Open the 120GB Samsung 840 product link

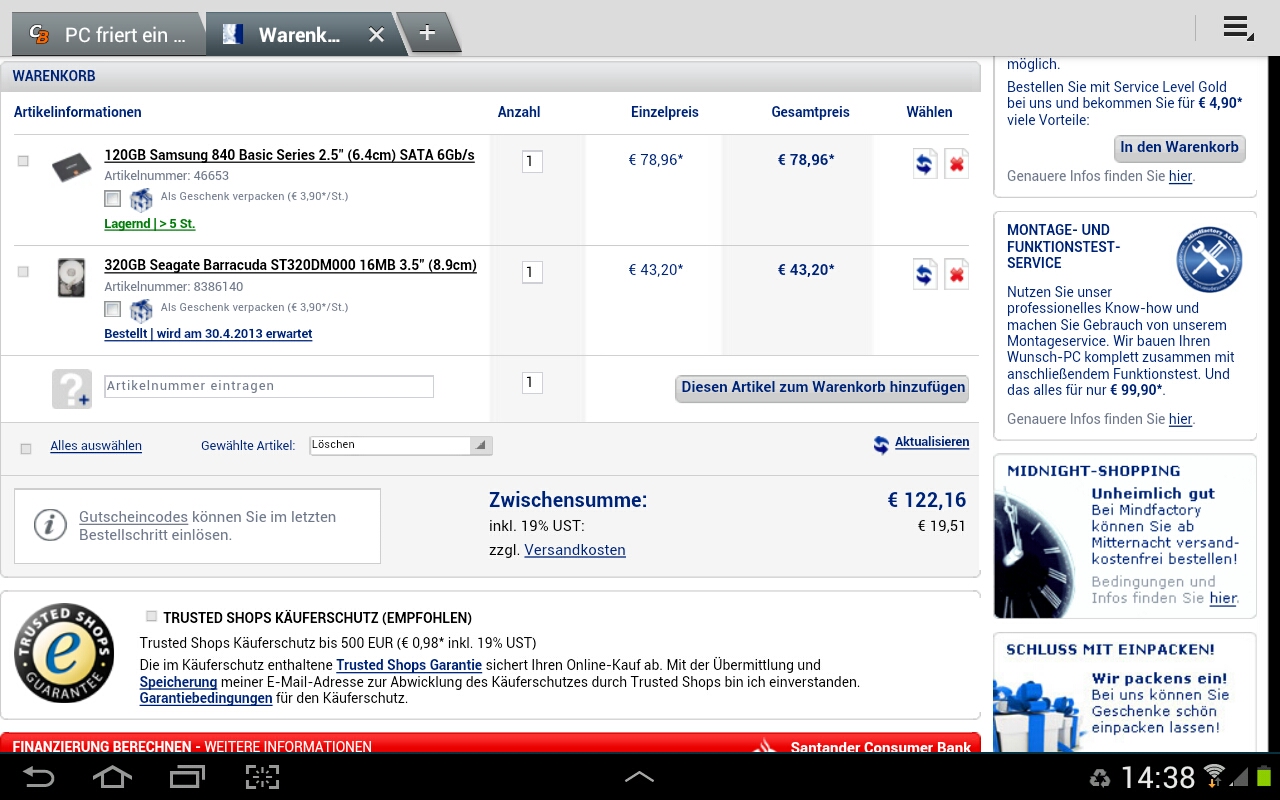(x=290, y=155)
